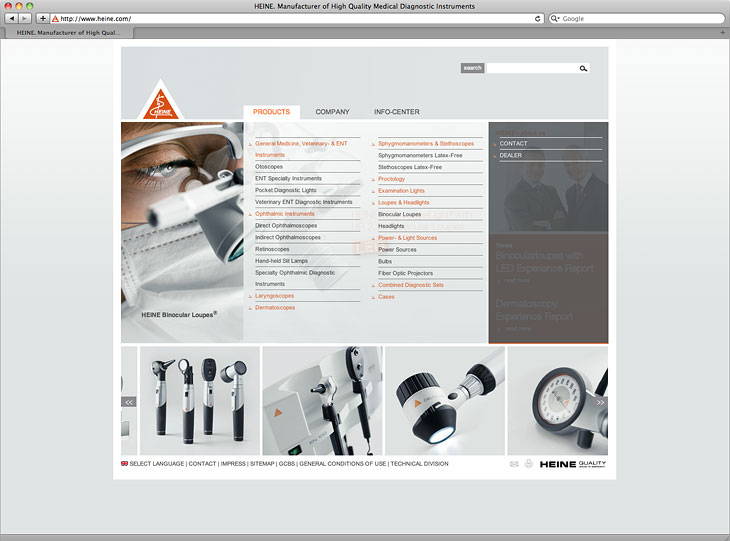730x541 pixels.
Task: Open ENT Specialty Instruments link
Action: pyautogui.click(x=288, y=178)
